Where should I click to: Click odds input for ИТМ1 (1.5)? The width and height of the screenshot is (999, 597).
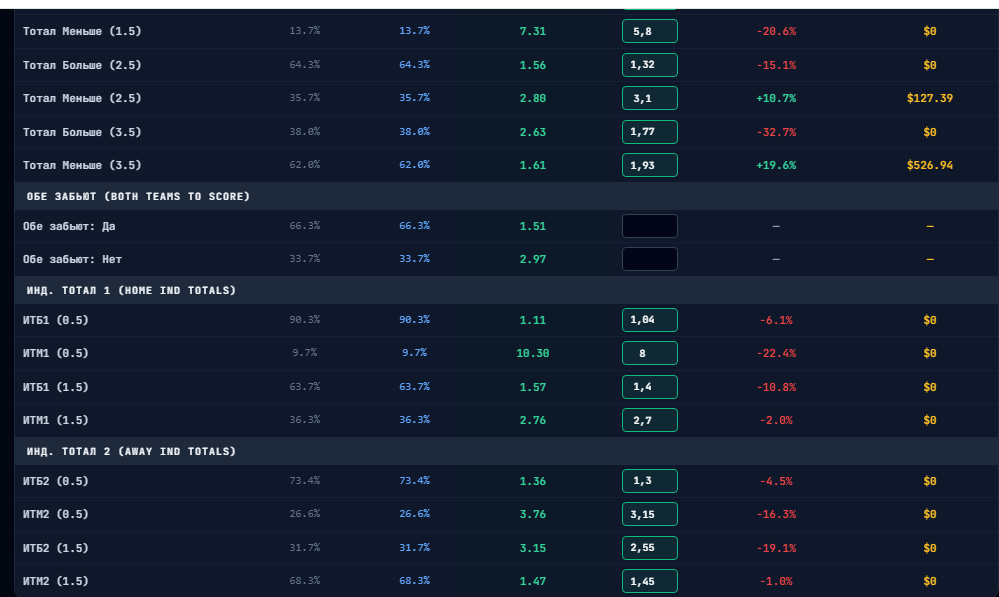(x=649, y=420)
